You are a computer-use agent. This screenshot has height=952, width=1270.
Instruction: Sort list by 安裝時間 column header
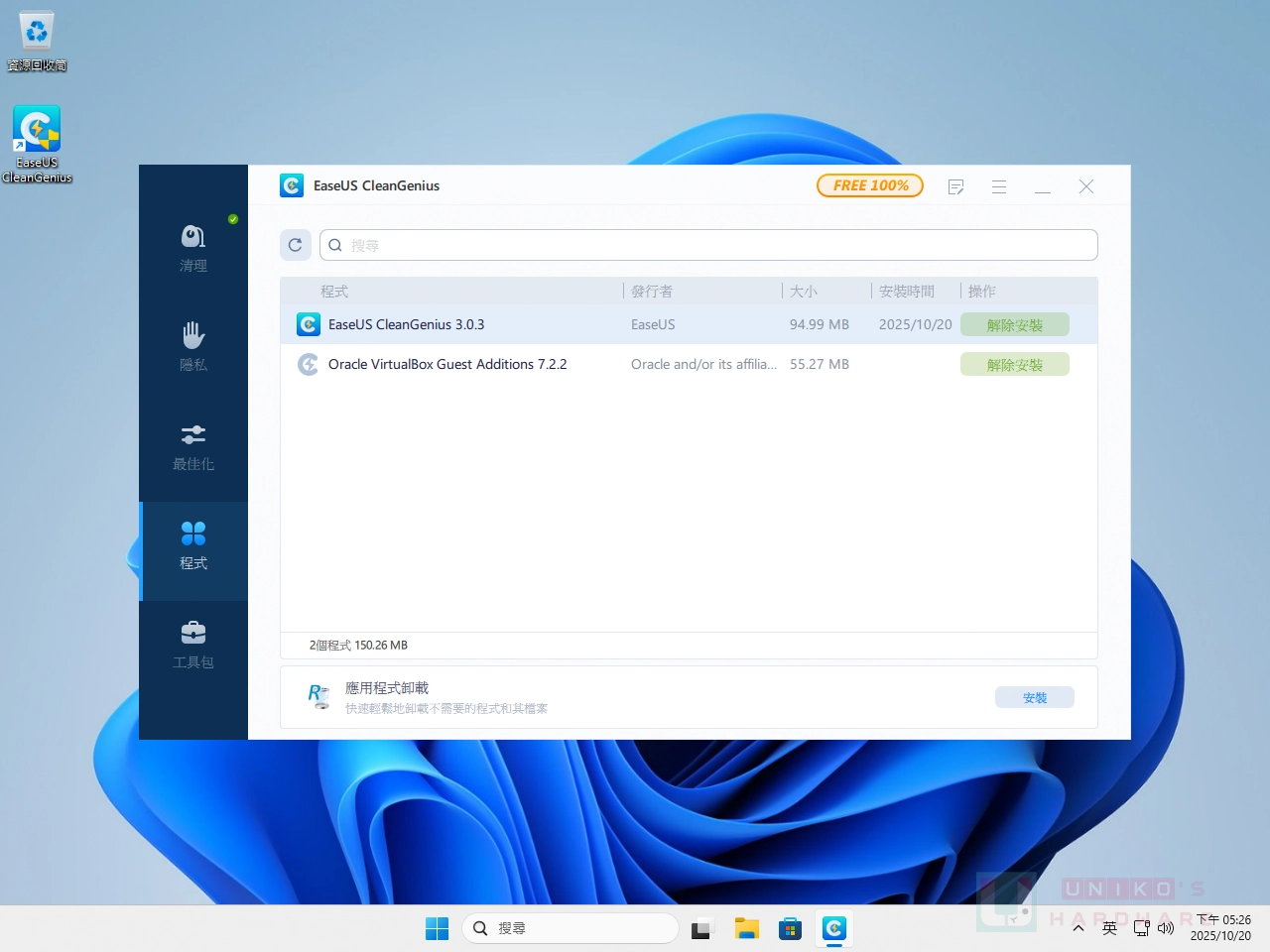[x=906, y=292]
